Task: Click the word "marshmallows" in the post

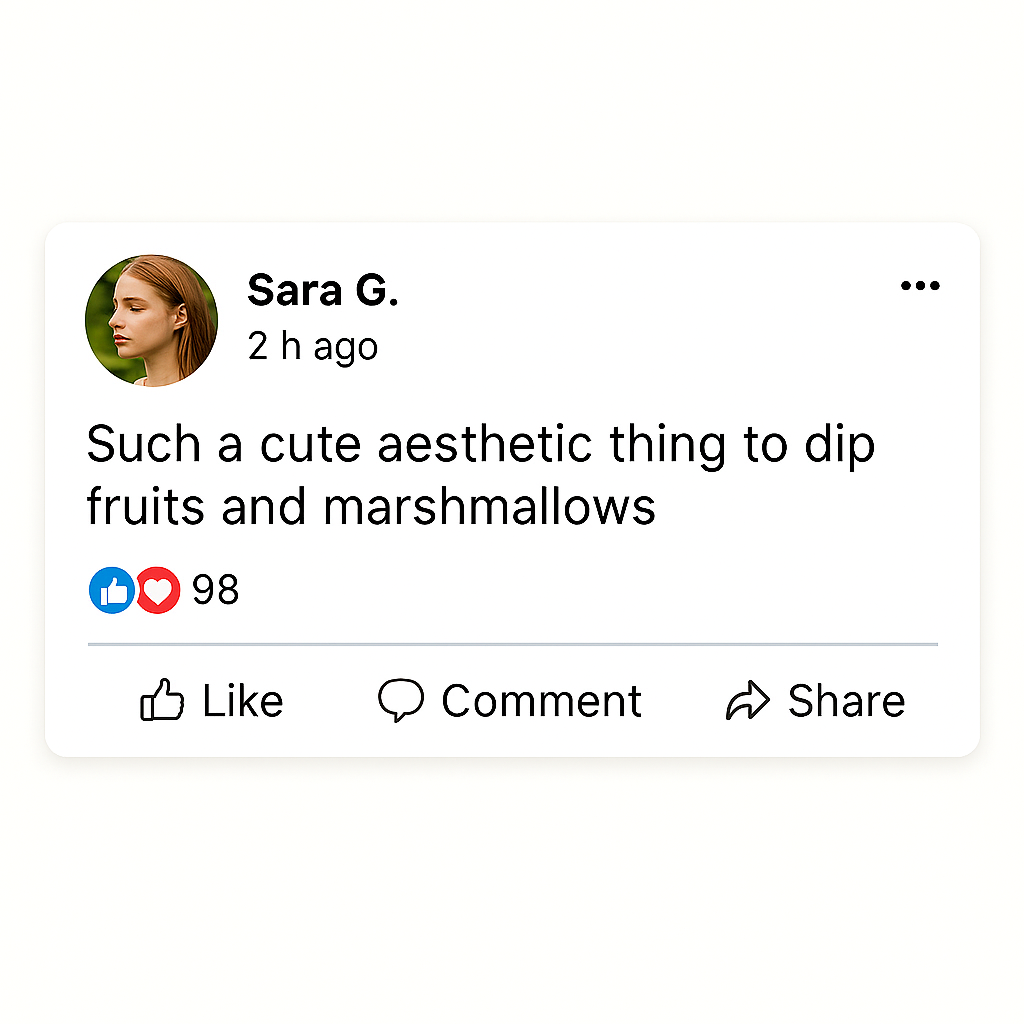Action: coord(489,507)
